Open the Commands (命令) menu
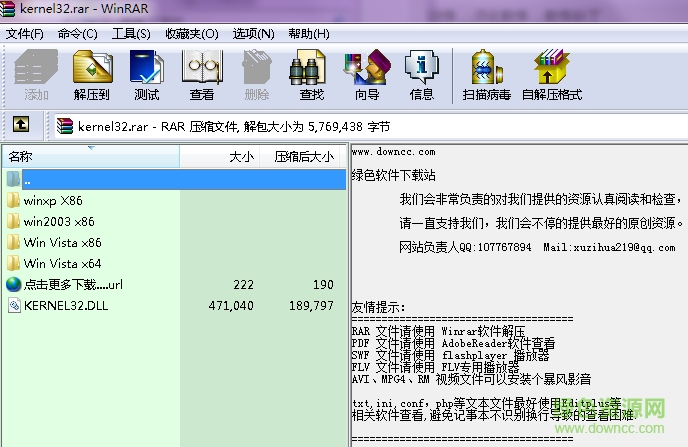The width and height of the screenshot is (688, 447). [78, 34]
